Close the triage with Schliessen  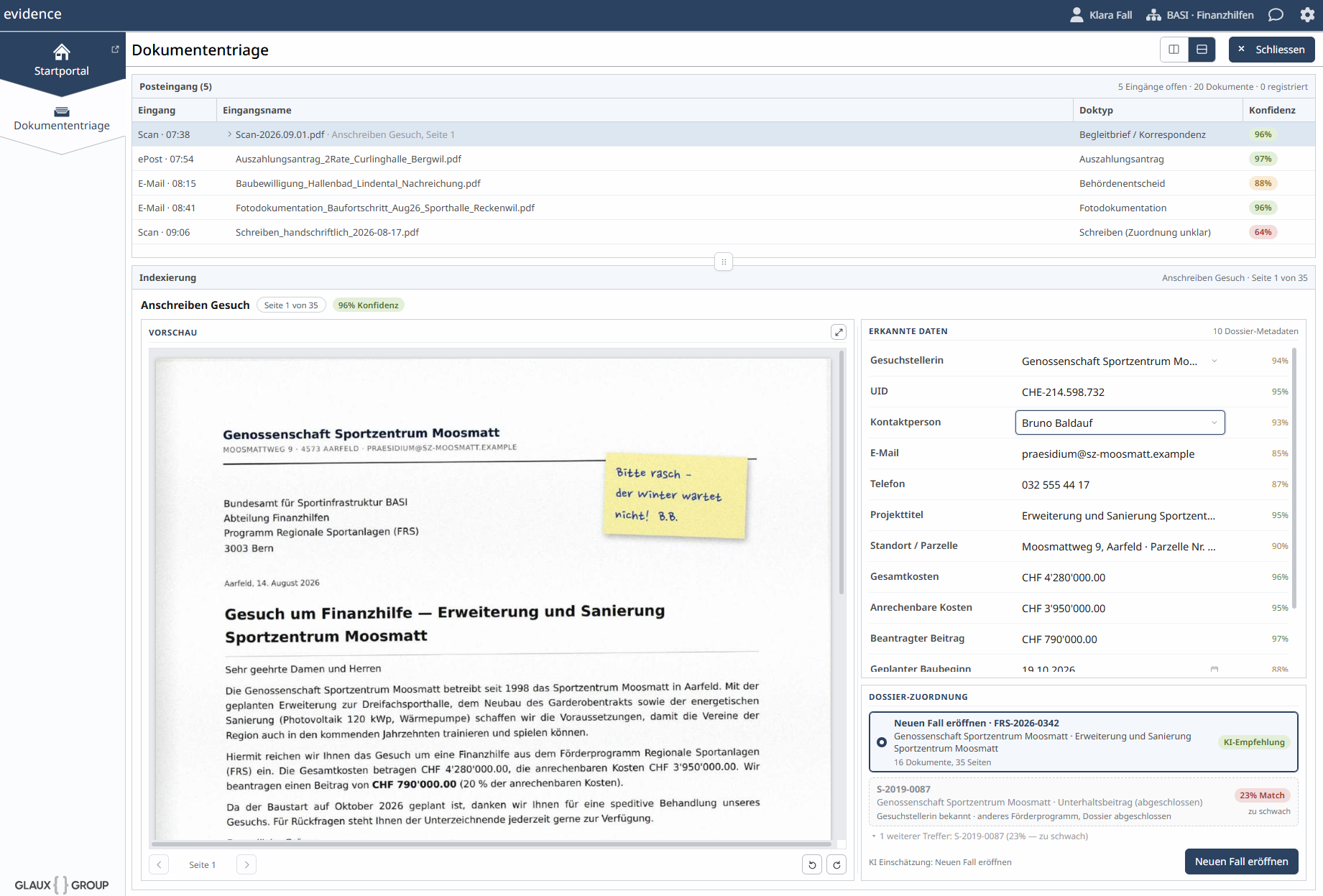coord(1271,50)
